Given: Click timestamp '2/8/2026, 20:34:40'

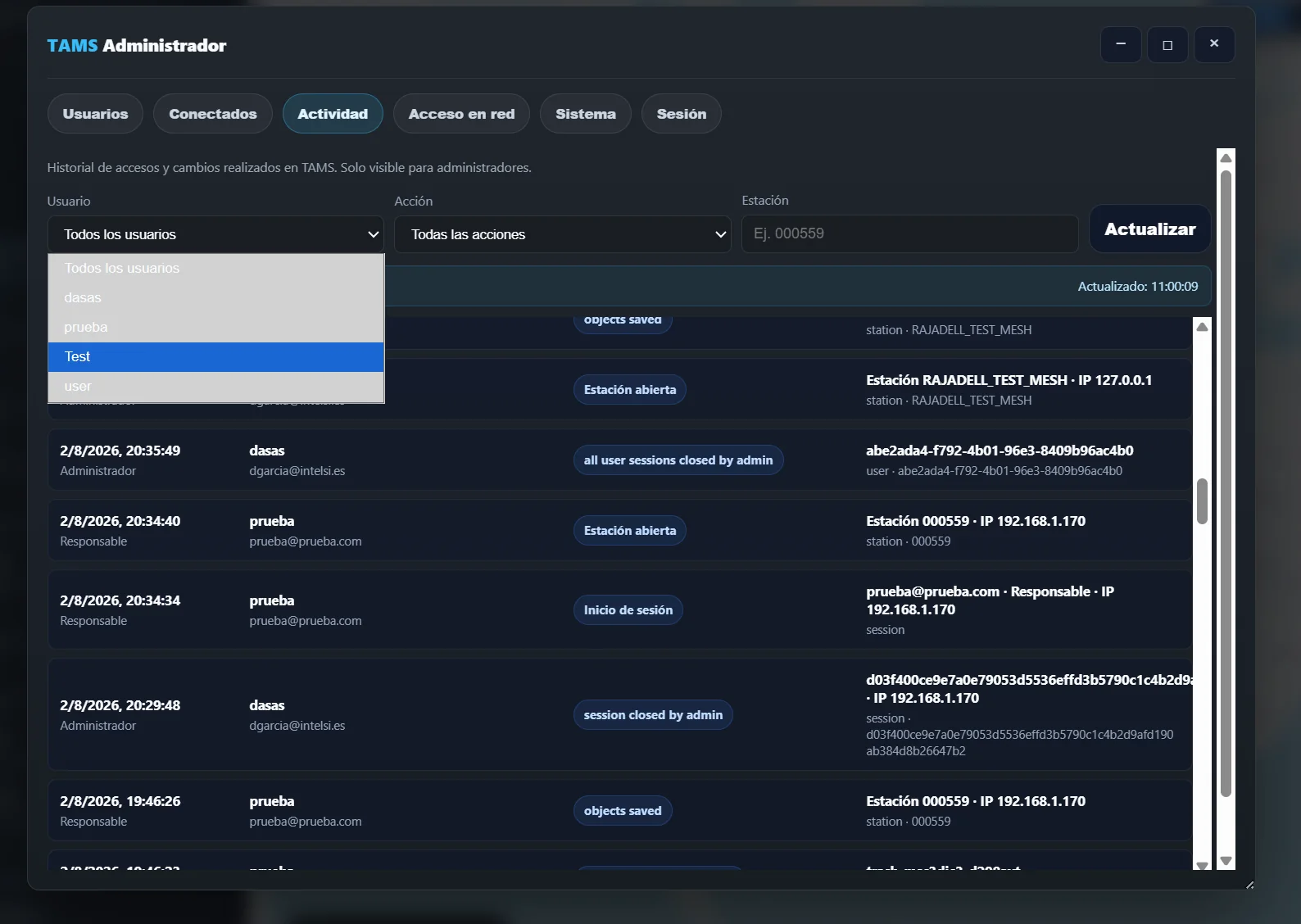Looking at the screenshot, I should click(120, 521).
